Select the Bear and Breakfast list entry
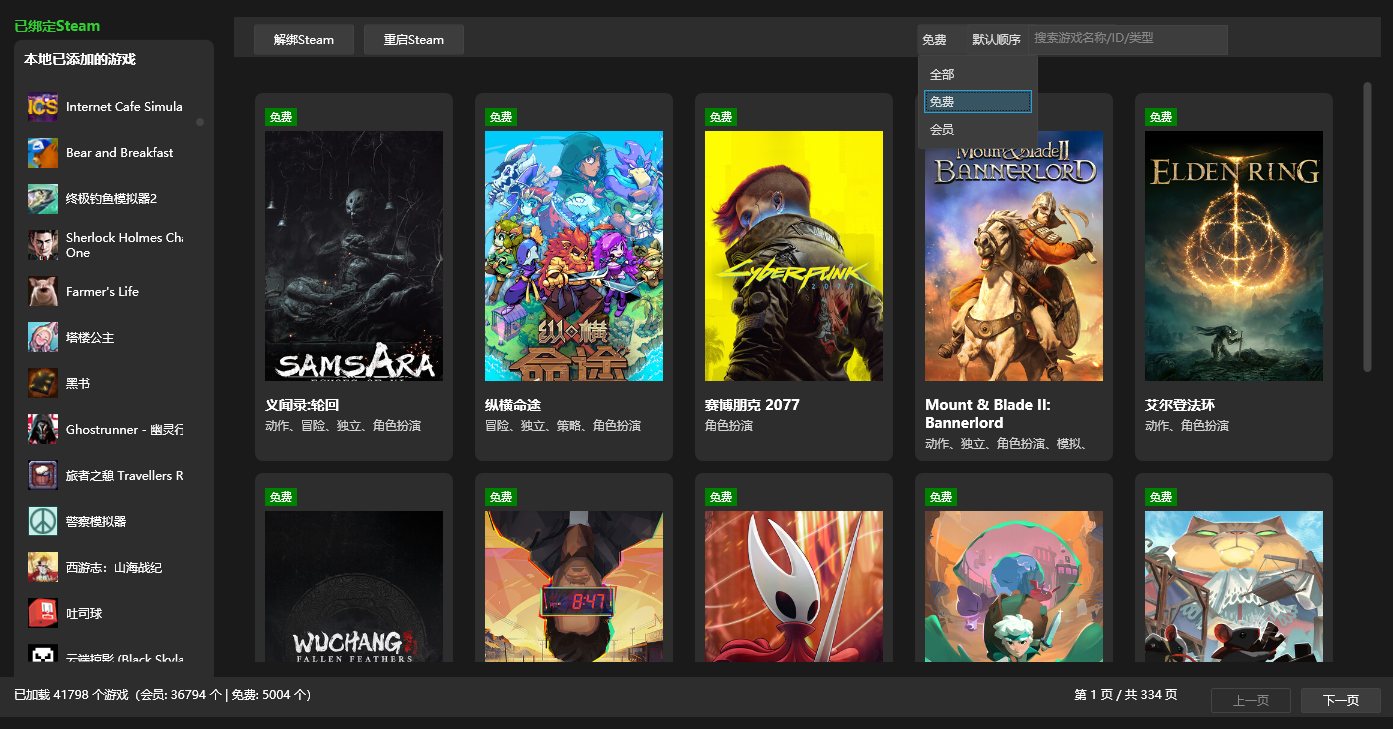The image size is (1393, 729). [x=106, y=153]
